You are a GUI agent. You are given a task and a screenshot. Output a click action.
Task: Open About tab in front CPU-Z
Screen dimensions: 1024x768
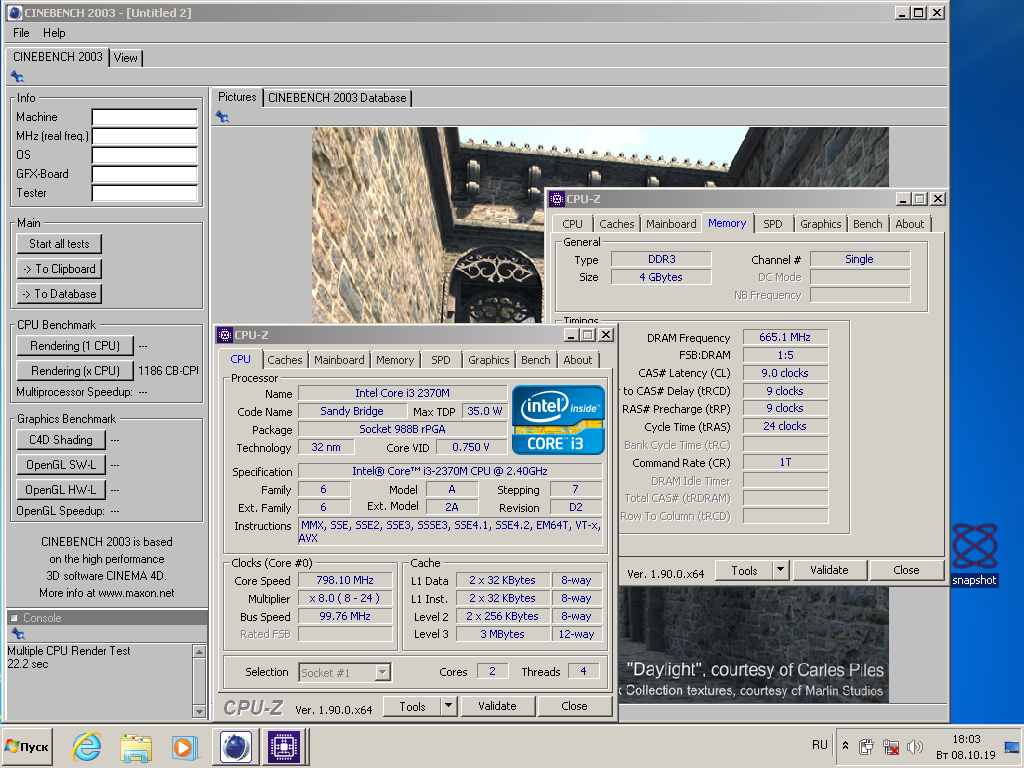578,360
